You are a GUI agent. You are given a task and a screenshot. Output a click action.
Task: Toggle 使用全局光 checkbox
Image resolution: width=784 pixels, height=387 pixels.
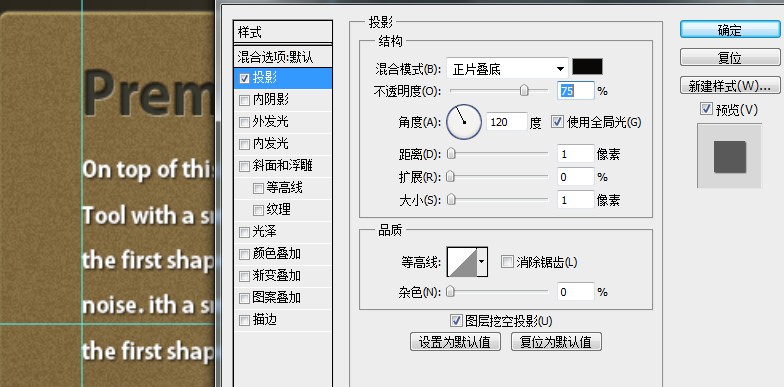point(557,122)
